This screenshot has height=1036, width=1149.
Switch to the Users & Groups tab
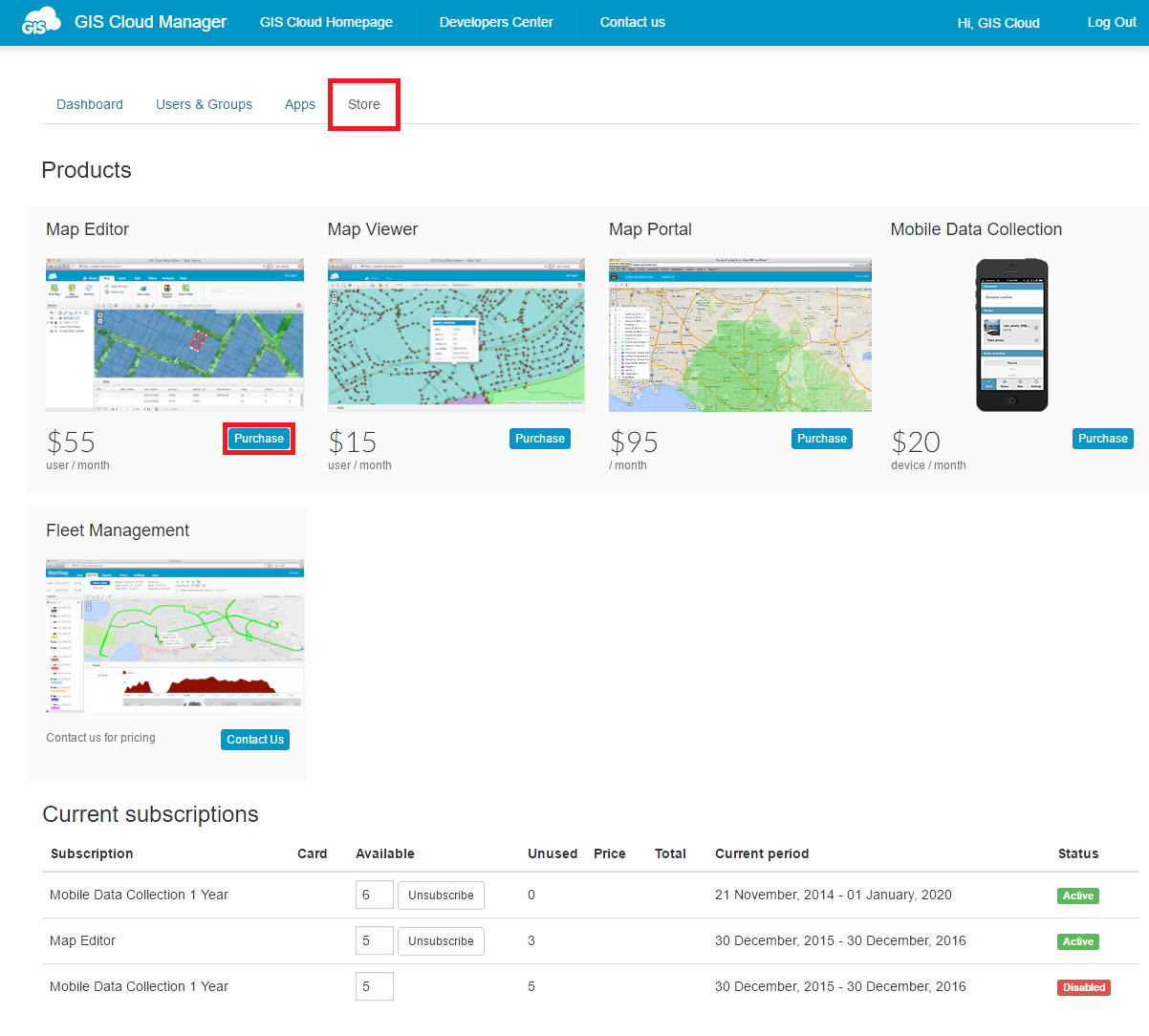tap(204, 104)
